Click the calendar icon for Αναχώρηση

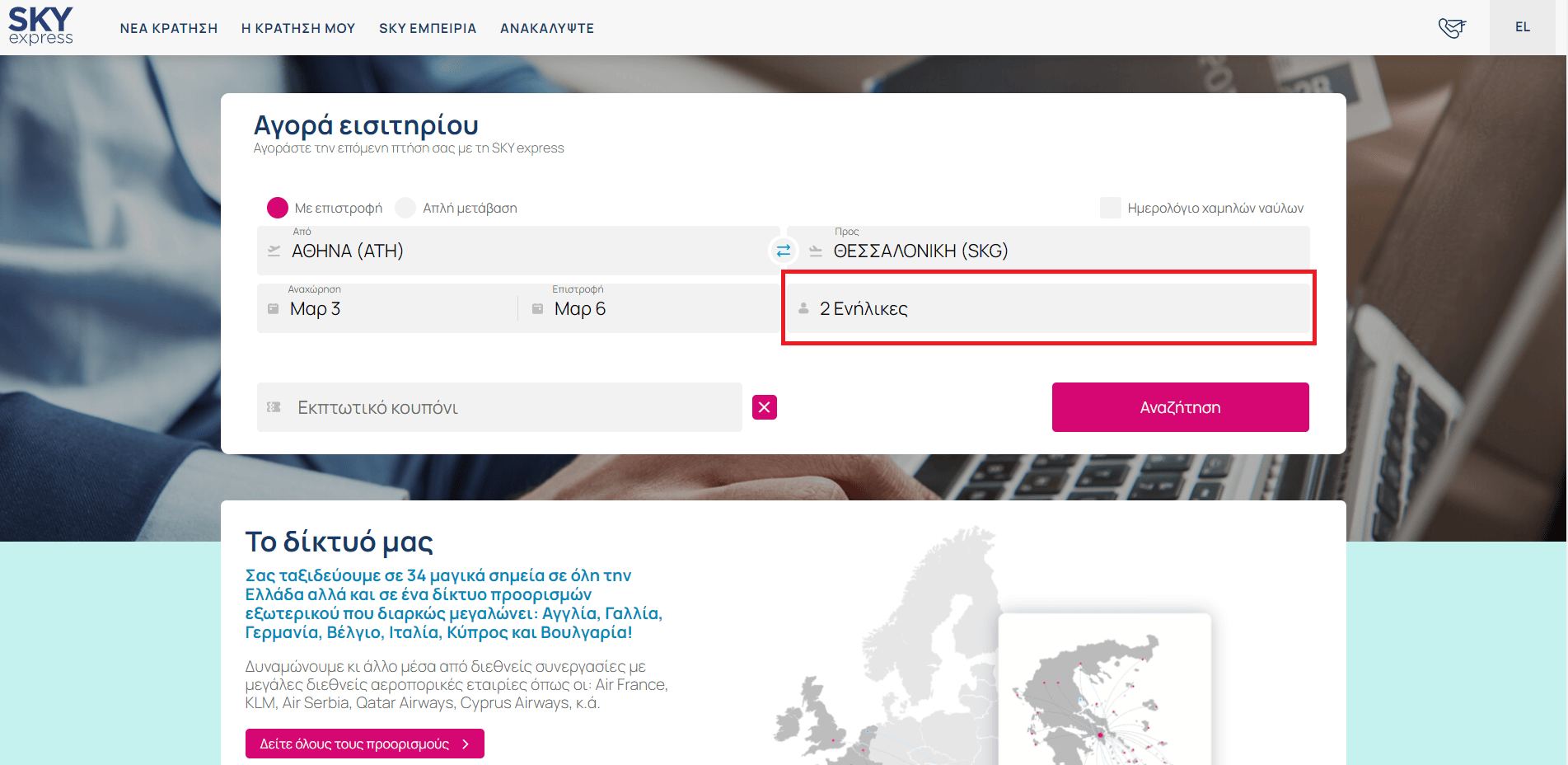coord(273,308)
